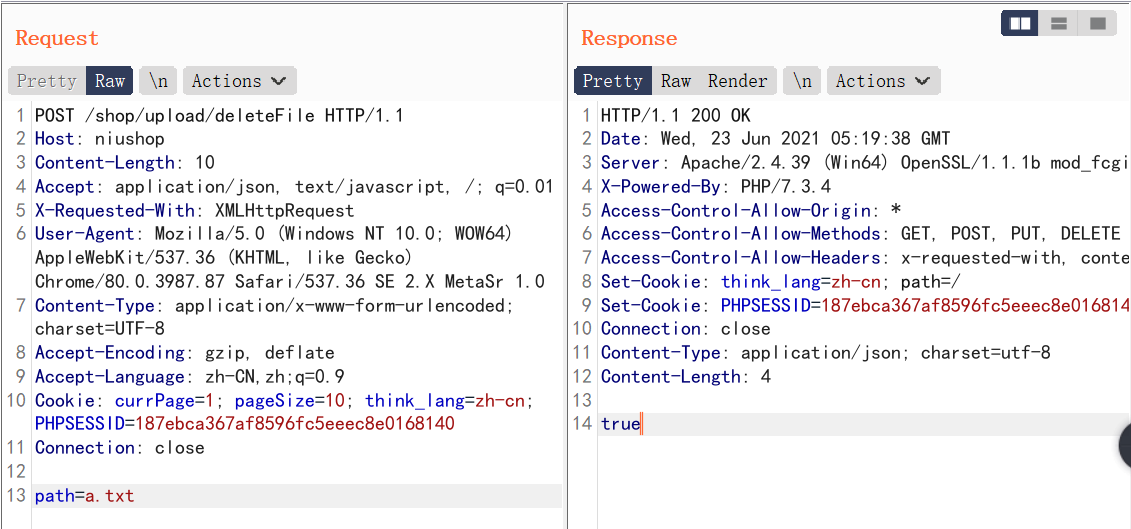This screenshot has width=1131, height=529.
Task: Open the Request Actions dropdown
Action: pos(238,81)
